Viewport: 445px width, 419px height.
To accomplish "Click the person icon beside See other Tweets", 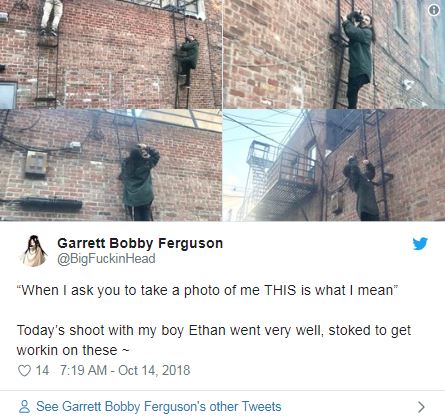I will (x=24, y=407).
